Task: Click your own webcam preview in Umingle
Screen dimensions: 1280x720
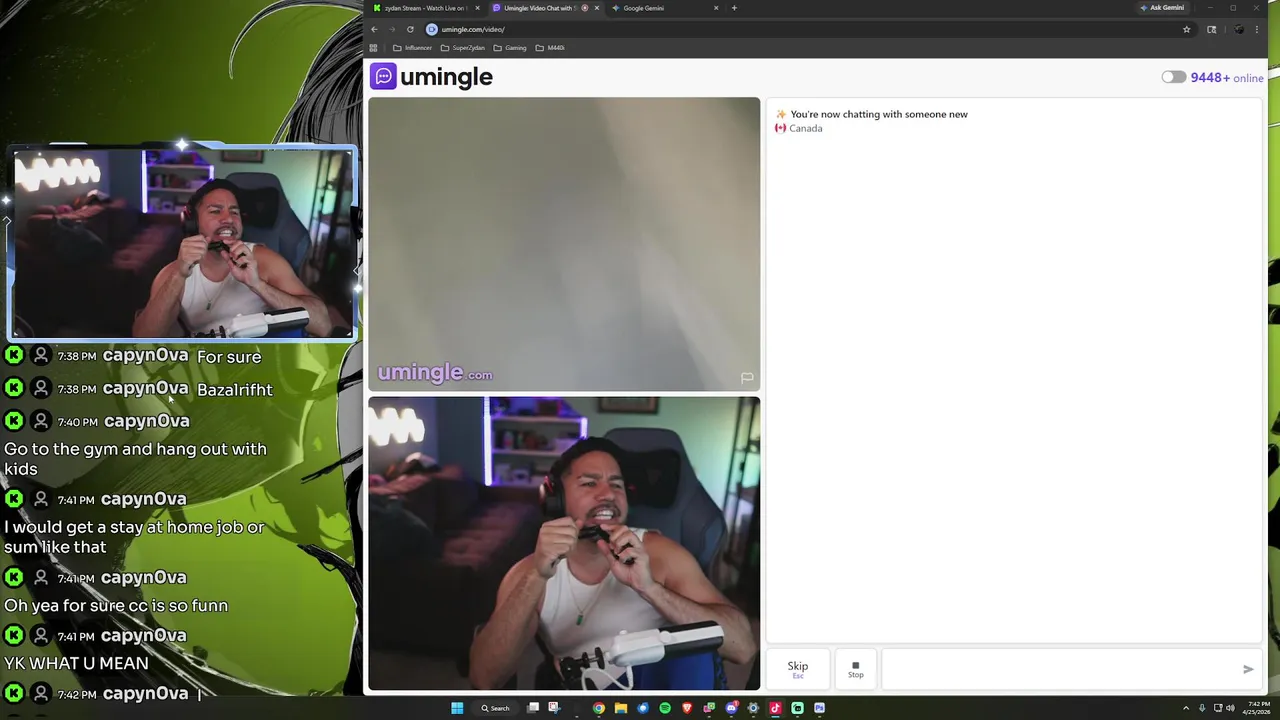Action: pyautogui.click(x=564, y=543)
